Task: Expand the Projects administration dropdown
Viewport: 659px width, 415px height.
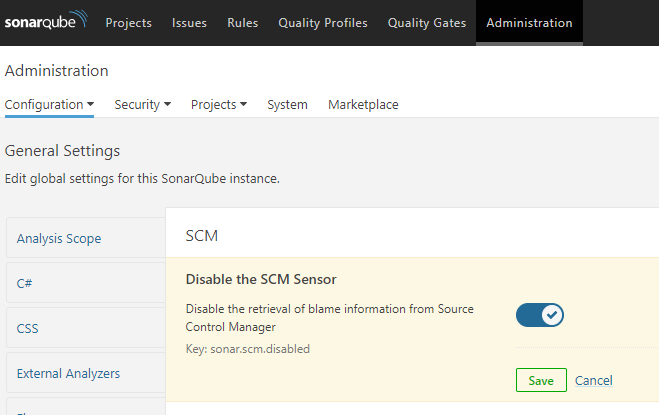Action: [x=218, y=104]
